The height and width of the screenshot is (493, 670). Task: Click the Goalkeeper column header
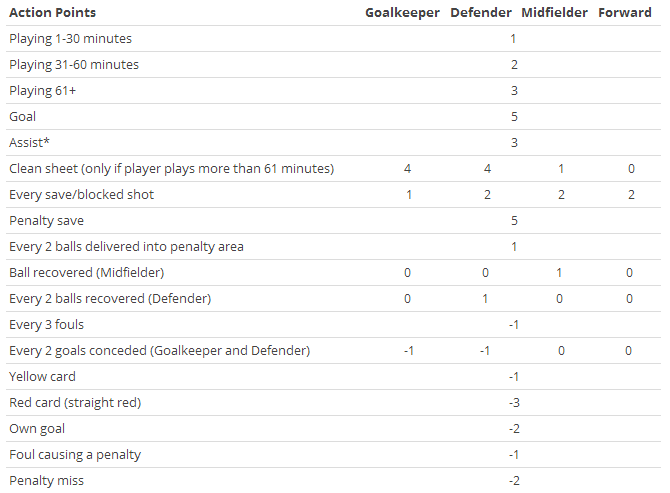coord(402,12)
